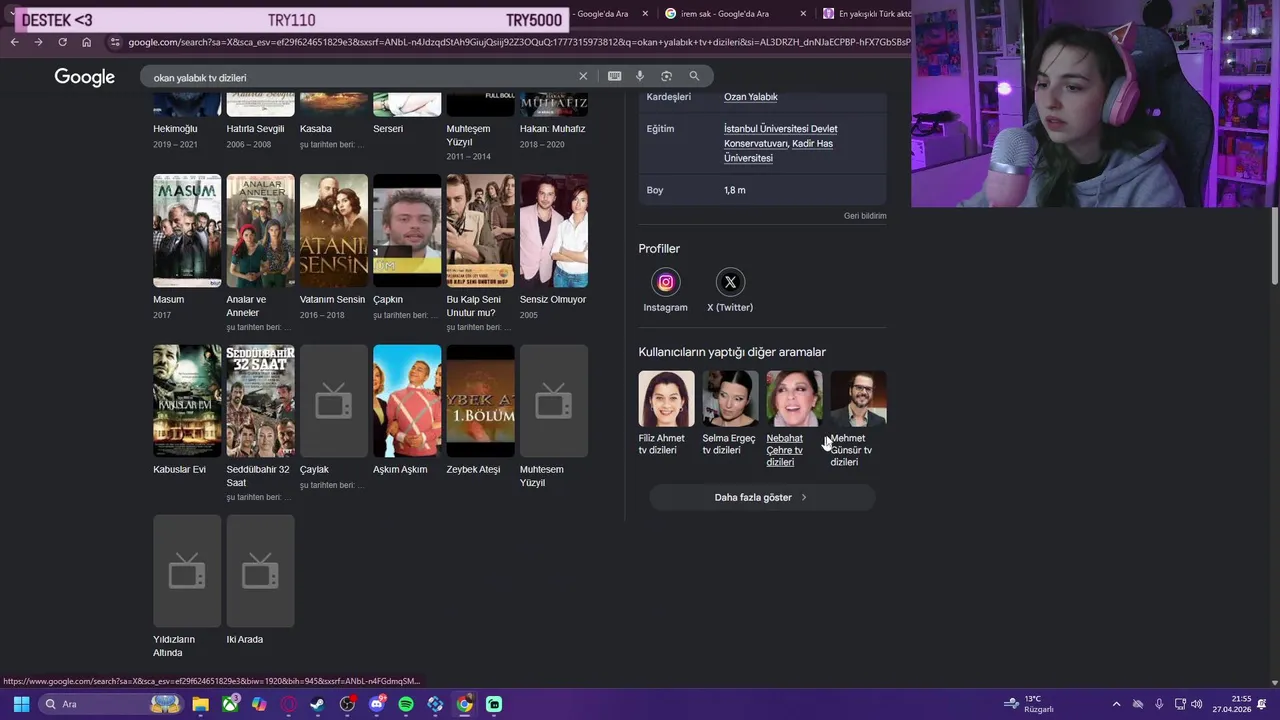Open network status tray icon
The height and width of the screenshot is (720, 1280).
pos(1180,704)
